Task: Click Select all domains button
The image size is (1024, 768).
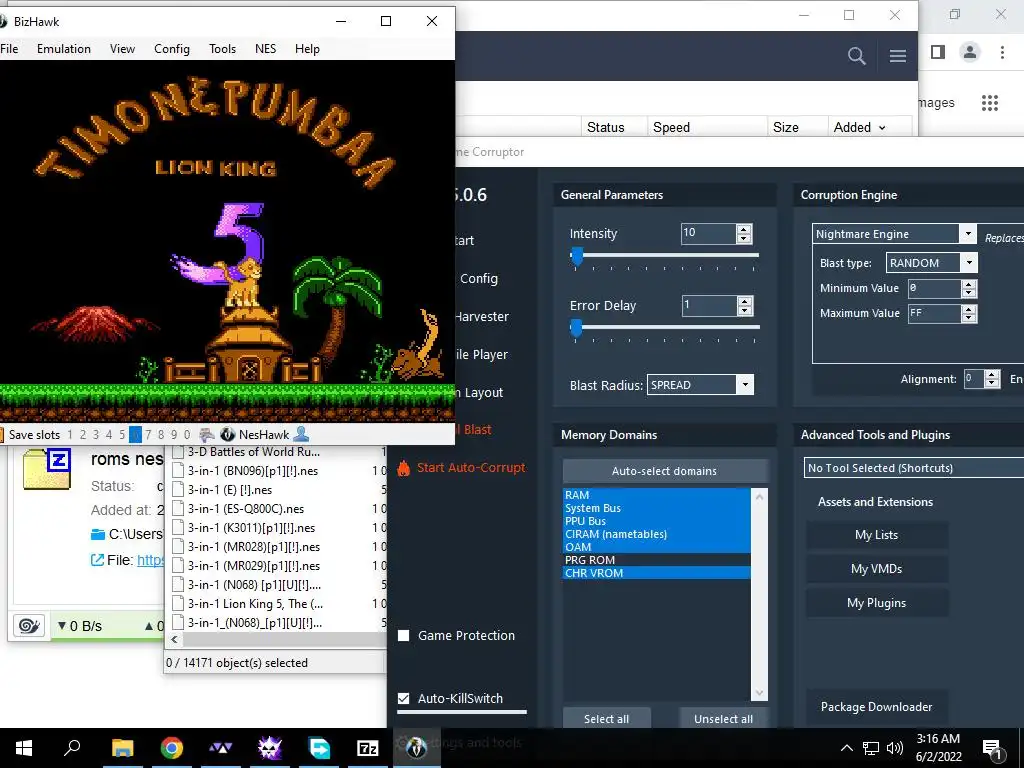Action: pyautogui.click(x=606, y=718)
